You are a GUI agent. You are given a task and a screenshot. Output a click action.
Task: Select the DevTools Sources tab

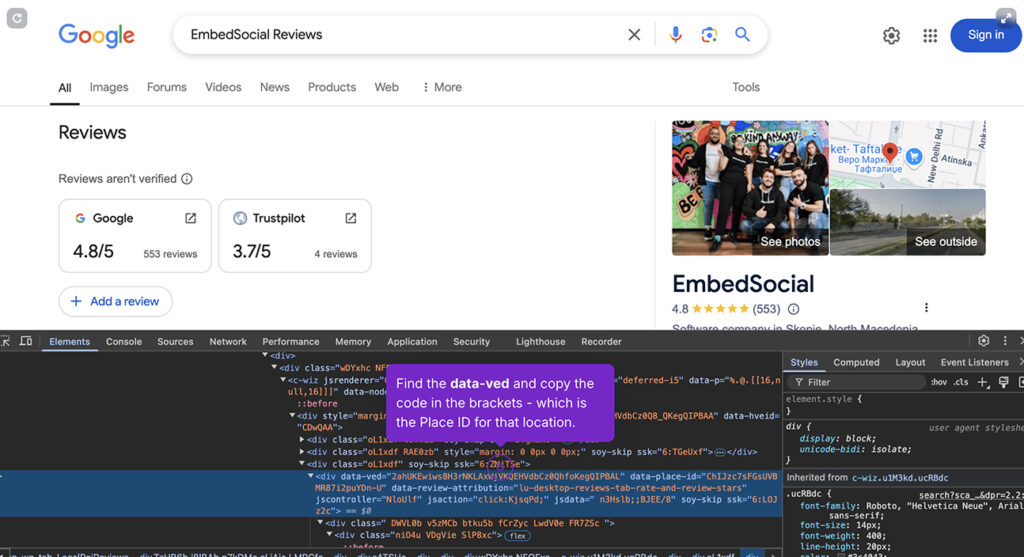(175, 342)
